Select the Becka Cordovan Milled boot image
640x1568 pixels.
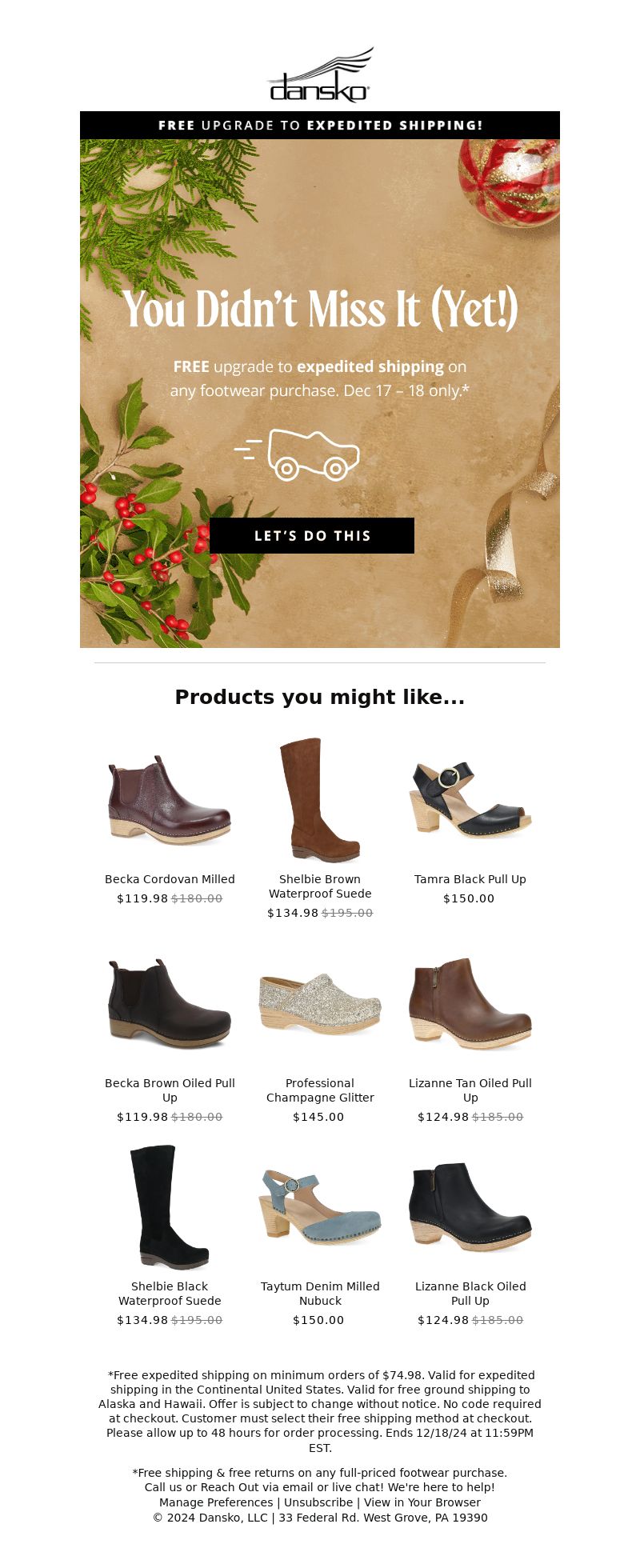tap(170, 800)
